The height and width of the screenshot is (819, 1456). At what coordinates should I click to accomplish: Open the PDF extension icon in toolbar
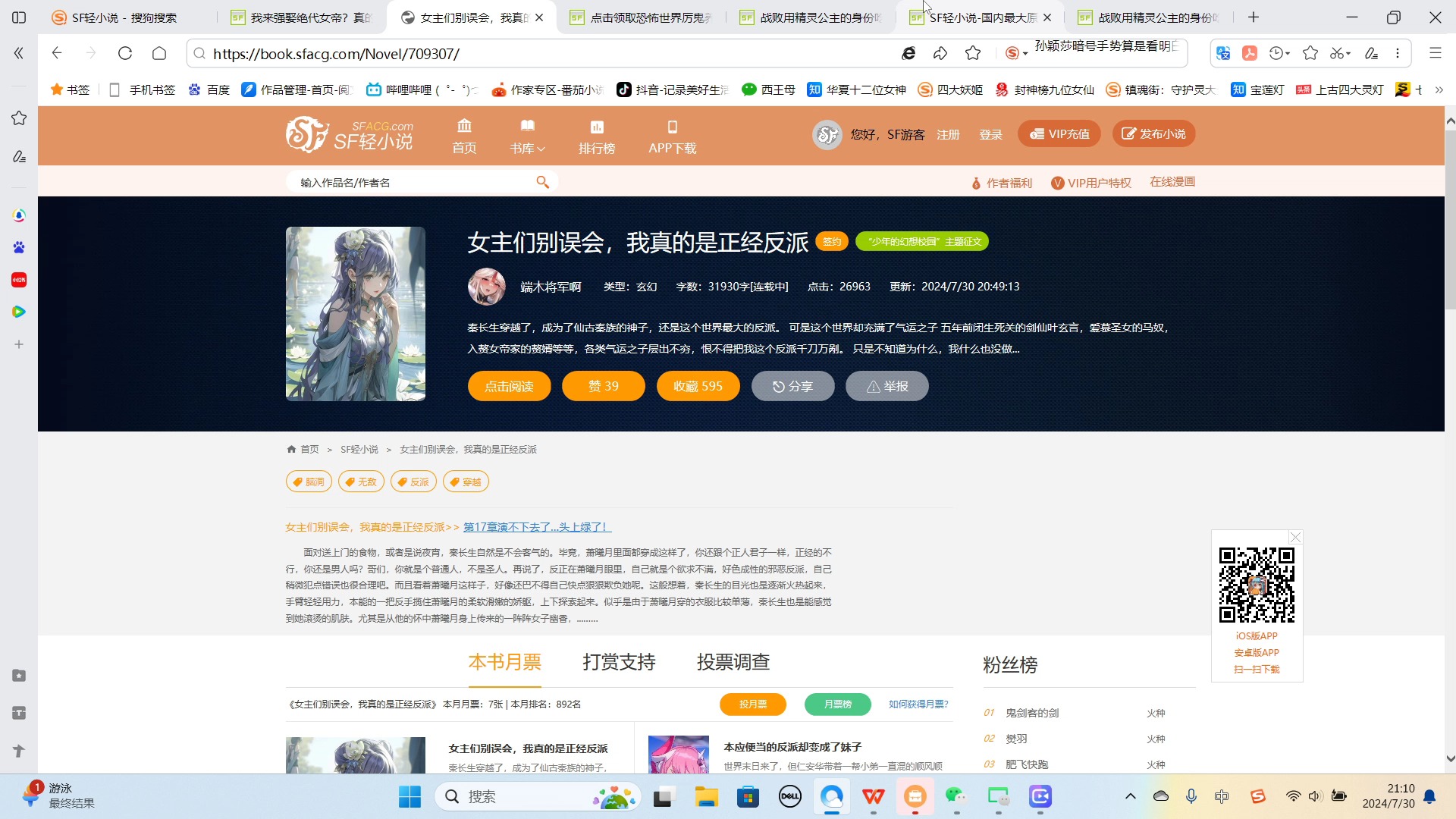1250,53
